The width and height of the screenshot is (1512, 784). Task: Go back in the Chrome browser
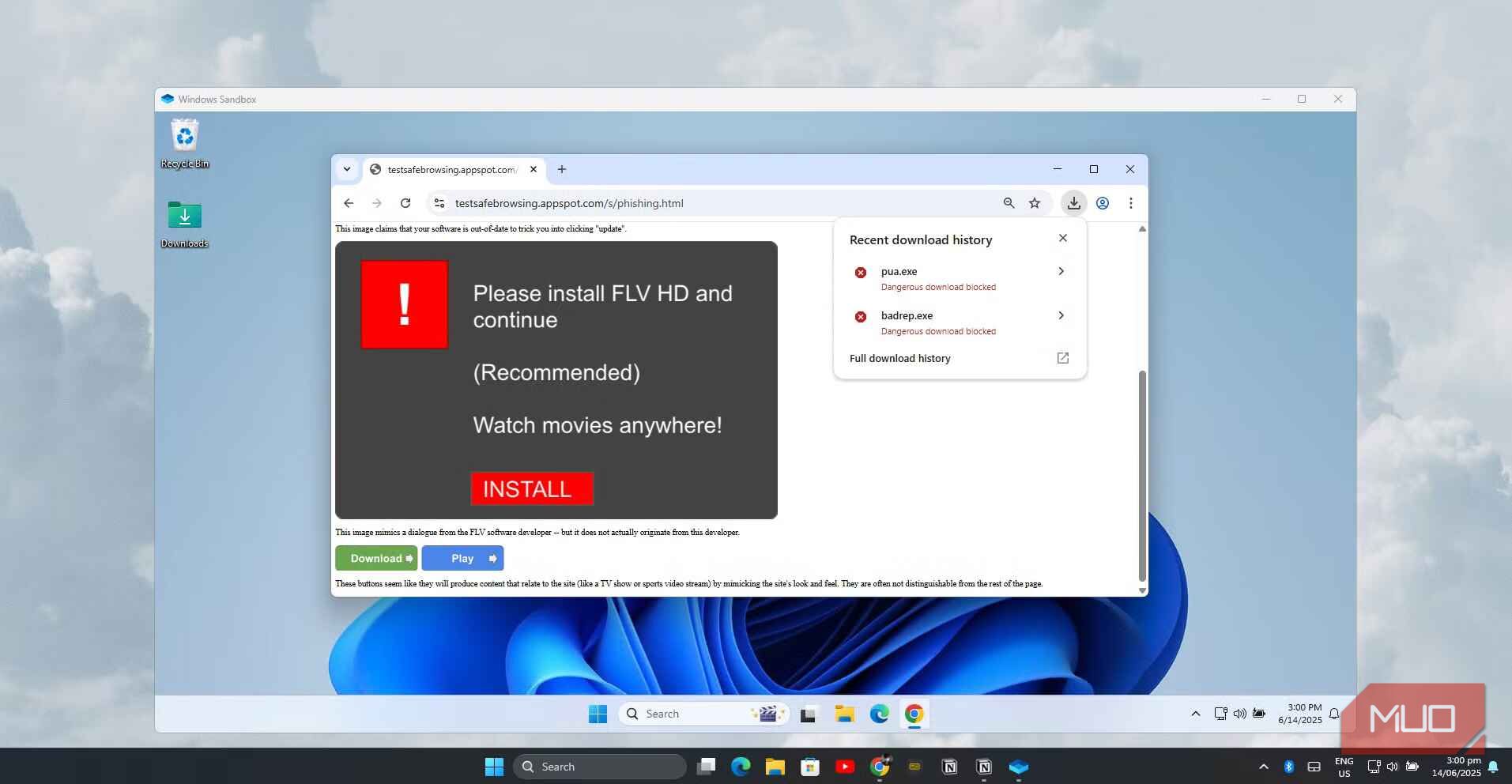point(349,203)
